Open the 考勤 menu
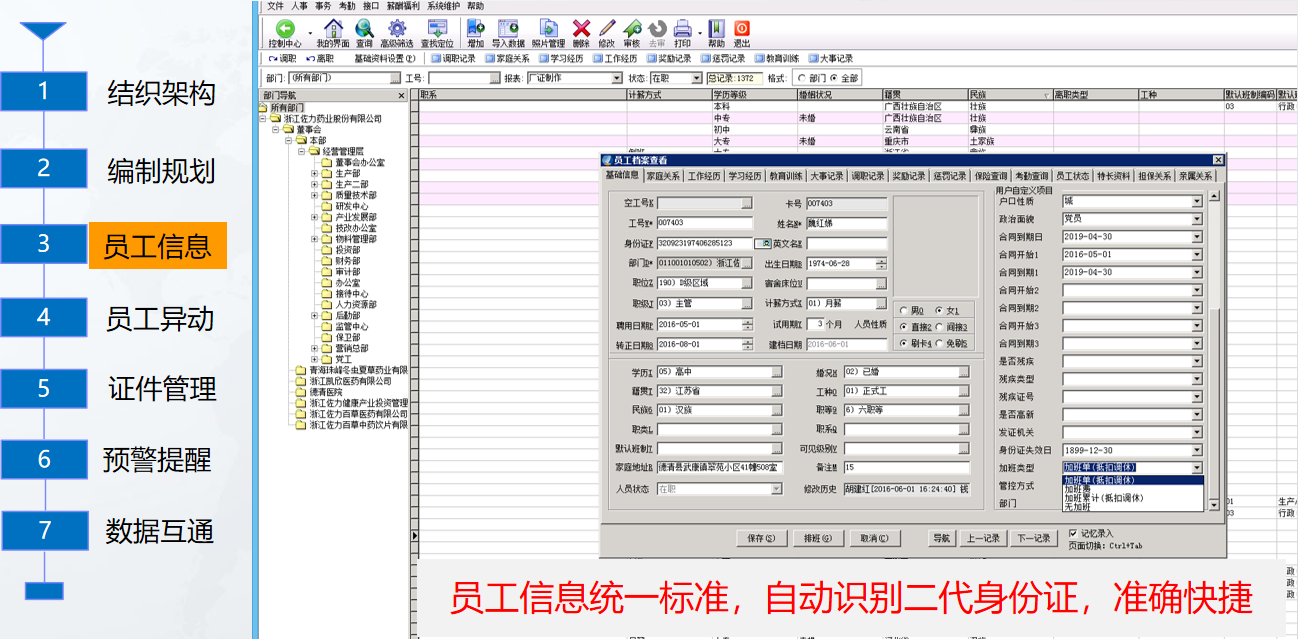Viewport: 1298px width, 639px height. point(347,6)
